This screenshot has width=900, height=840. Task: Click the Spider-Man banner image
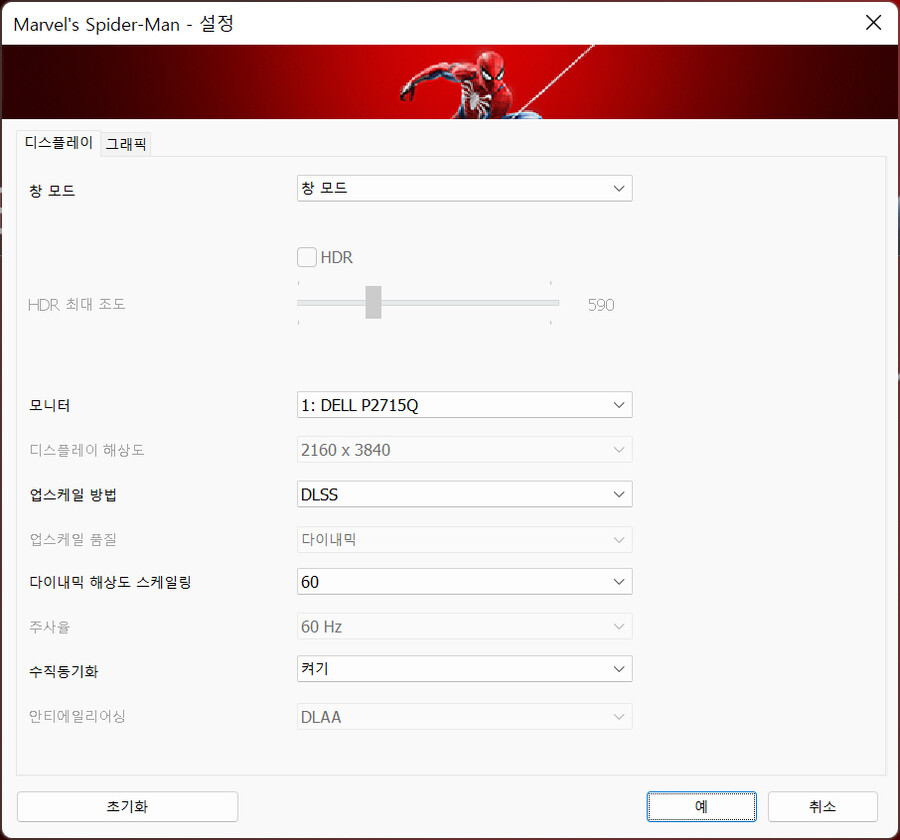pyautogui.click(x=450, y=82)
